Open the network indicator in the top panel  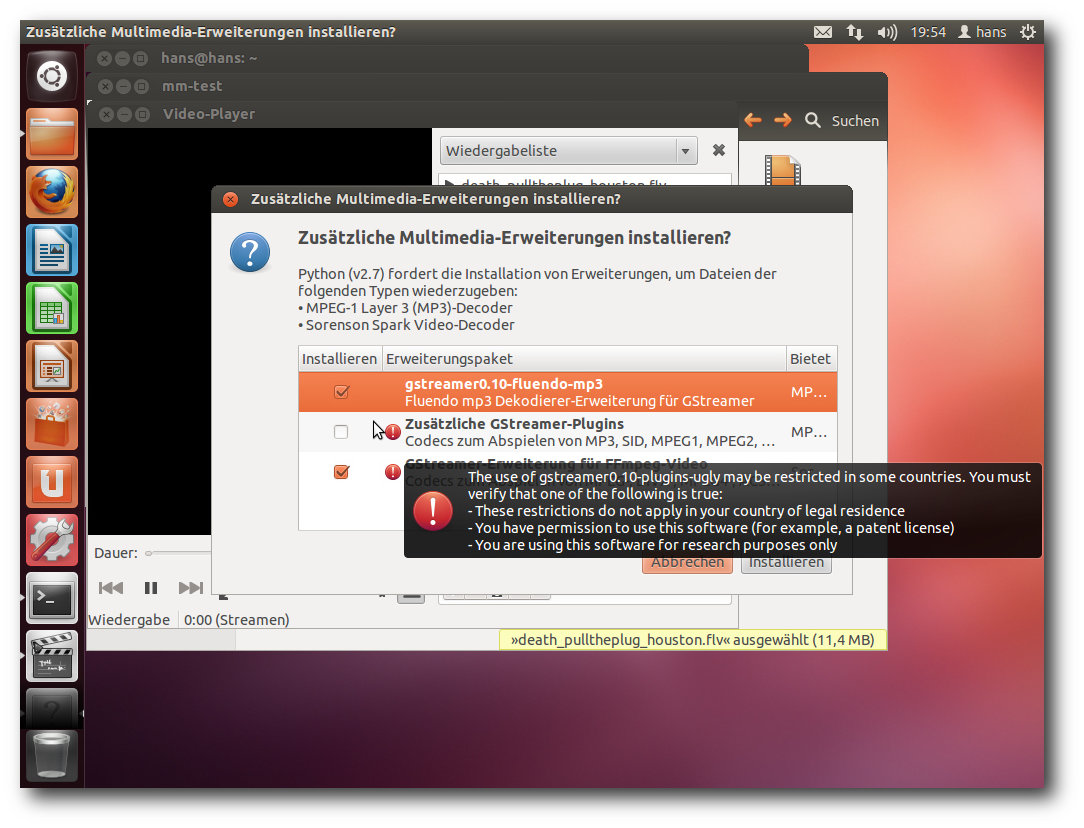[x=854, y=32]
